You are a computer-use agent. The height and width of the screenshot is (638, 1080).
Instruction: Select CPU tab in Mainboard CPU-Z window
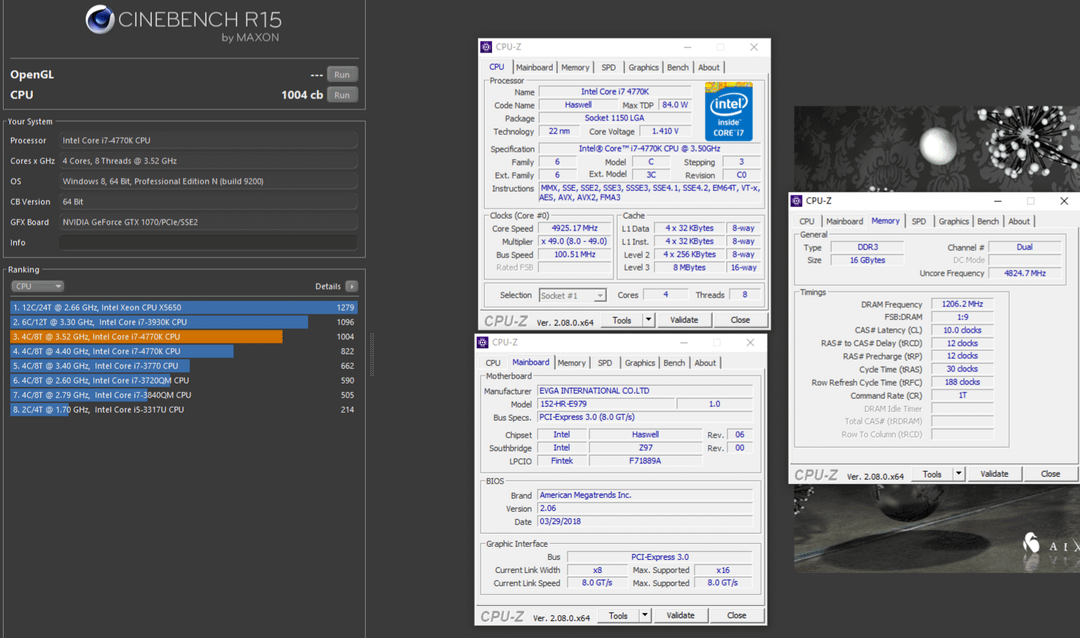(493, 363)
